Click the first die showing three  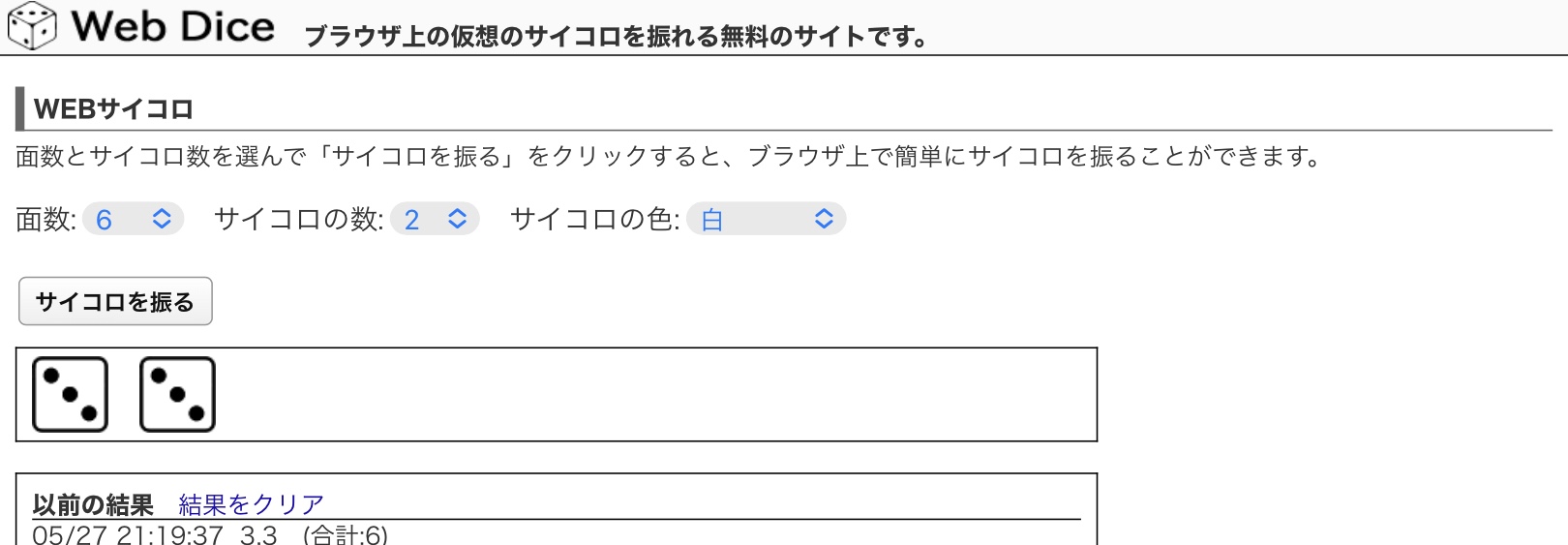coord(70,394)
